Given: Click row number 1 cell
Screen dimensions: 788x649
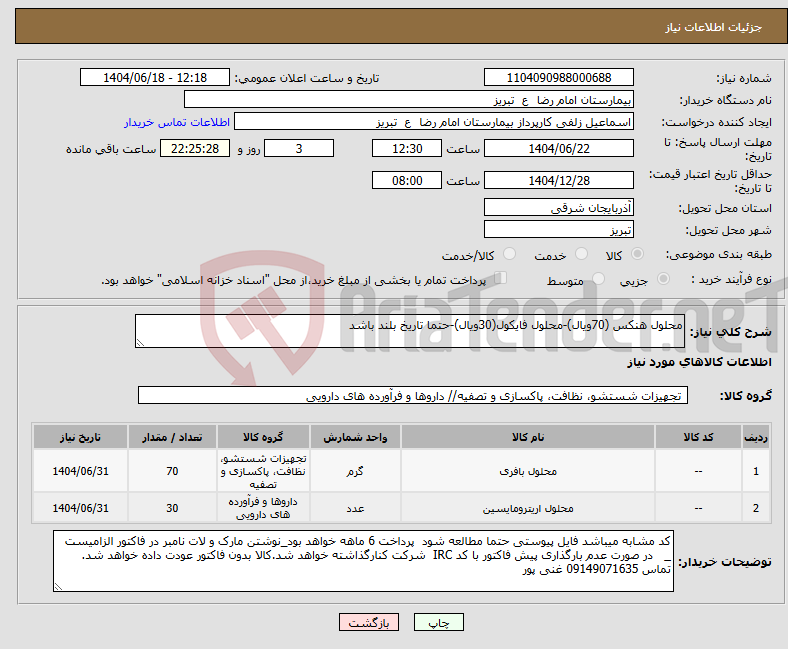Looking at the screenshot, I should [x=756, y=471].
